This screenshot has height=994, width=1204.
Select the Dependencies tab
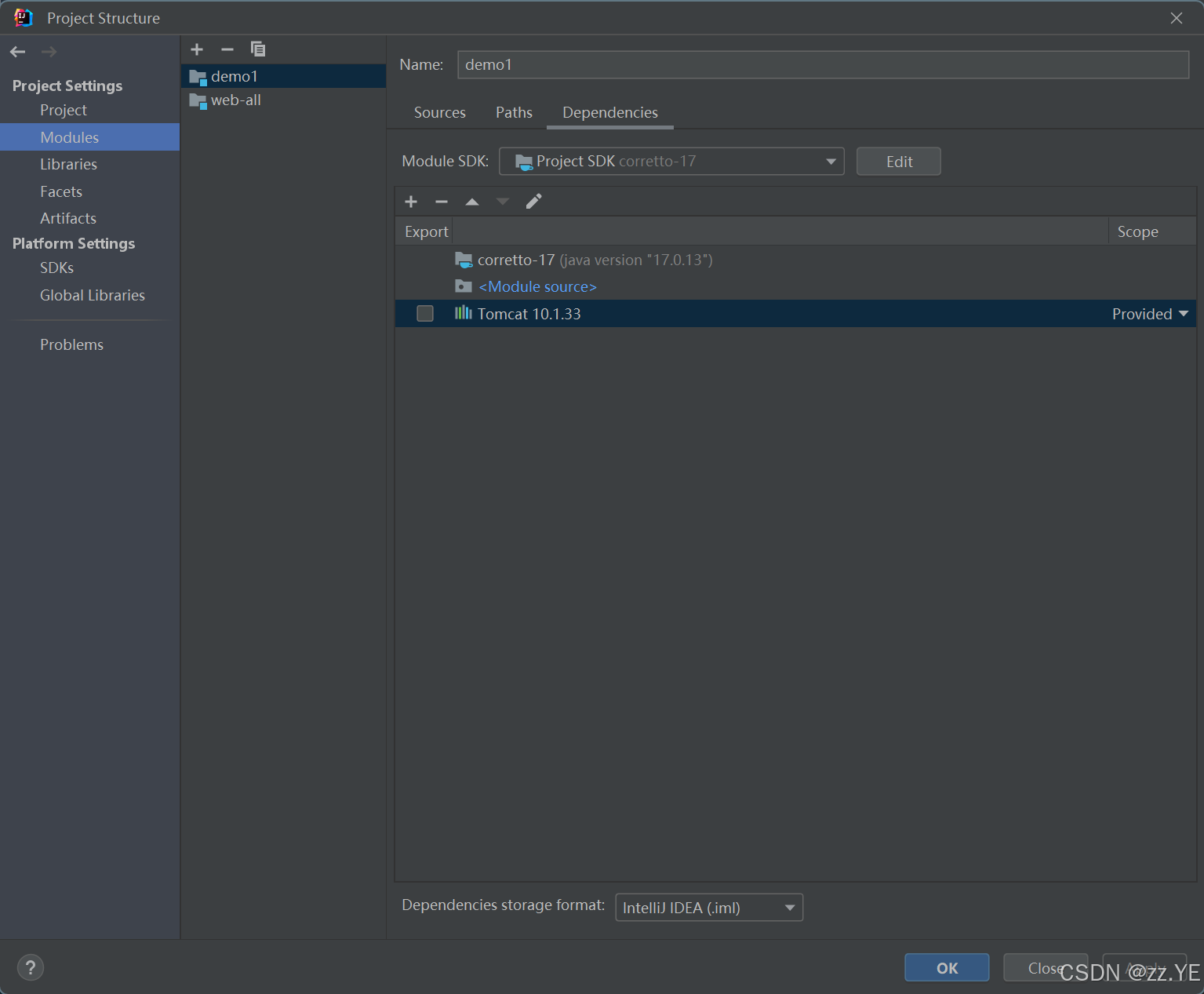(610, 112)
